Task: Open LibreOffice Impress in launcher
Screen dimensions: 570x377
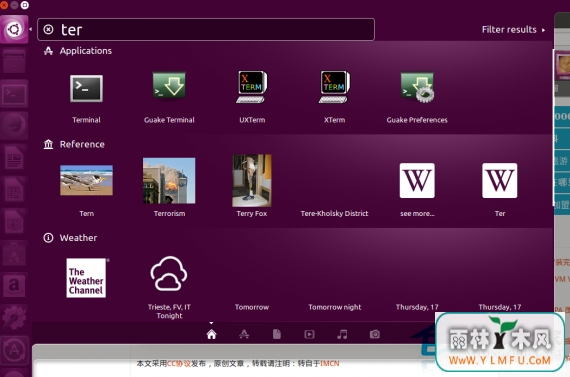Action: click(x=14, y=221)
